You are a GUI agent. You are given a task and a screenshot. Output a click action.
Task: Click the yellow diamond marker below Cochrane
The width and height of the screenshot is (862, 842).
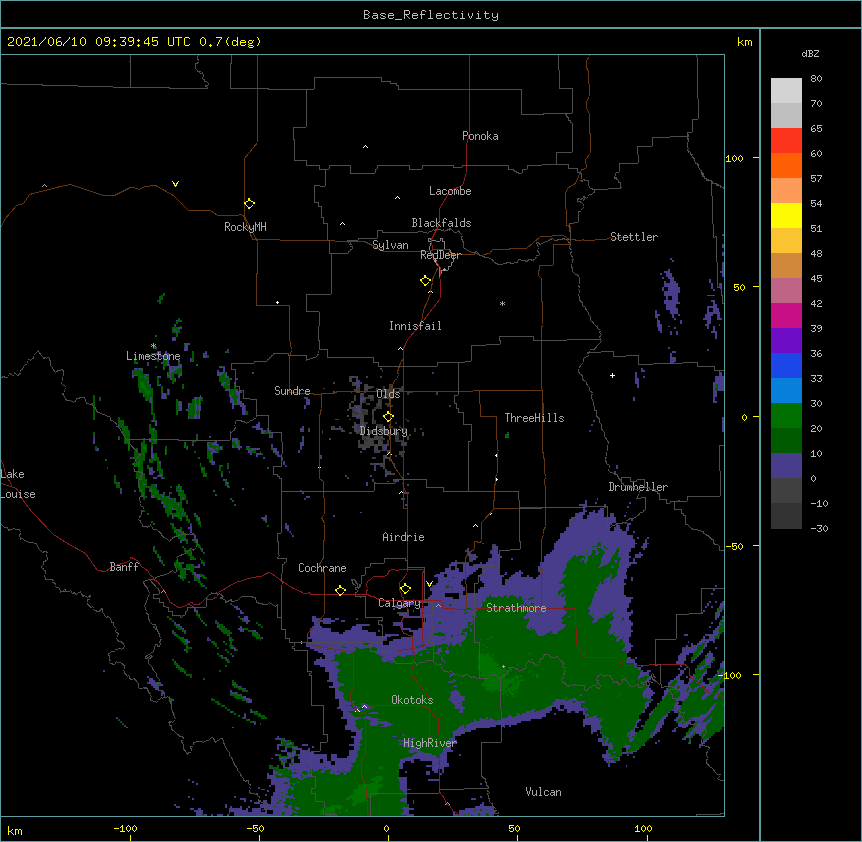pos(340,590)
